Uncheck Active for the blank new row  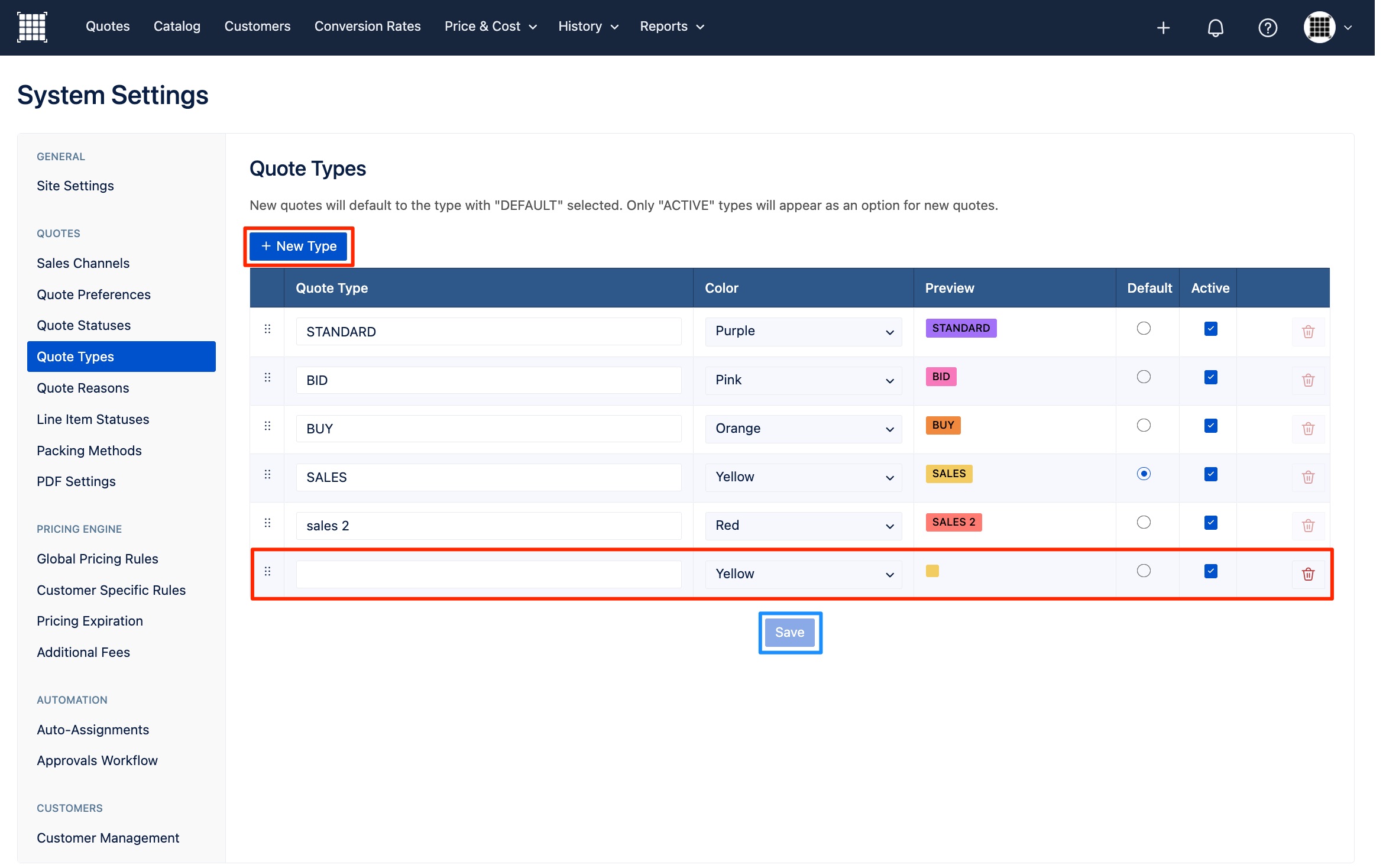[x=1210, y=571]
